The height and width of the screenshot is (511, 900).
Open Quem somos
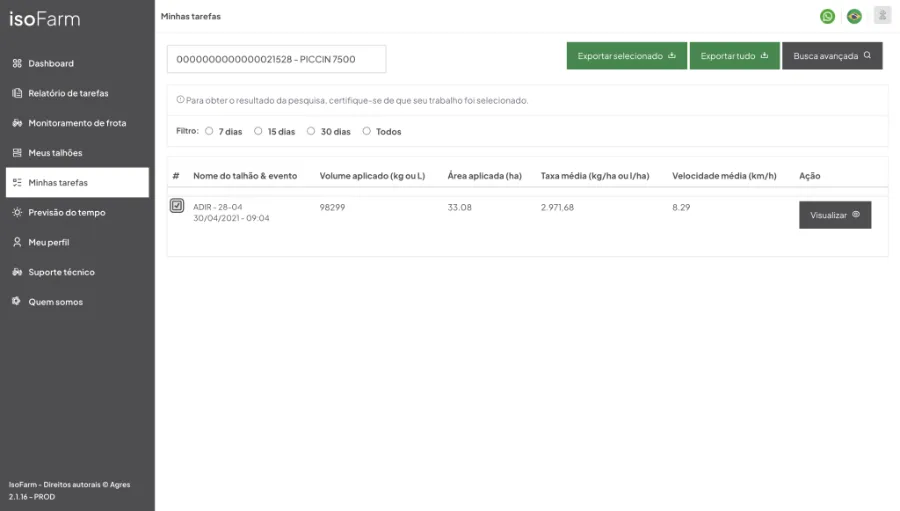[x=56, y=302]
